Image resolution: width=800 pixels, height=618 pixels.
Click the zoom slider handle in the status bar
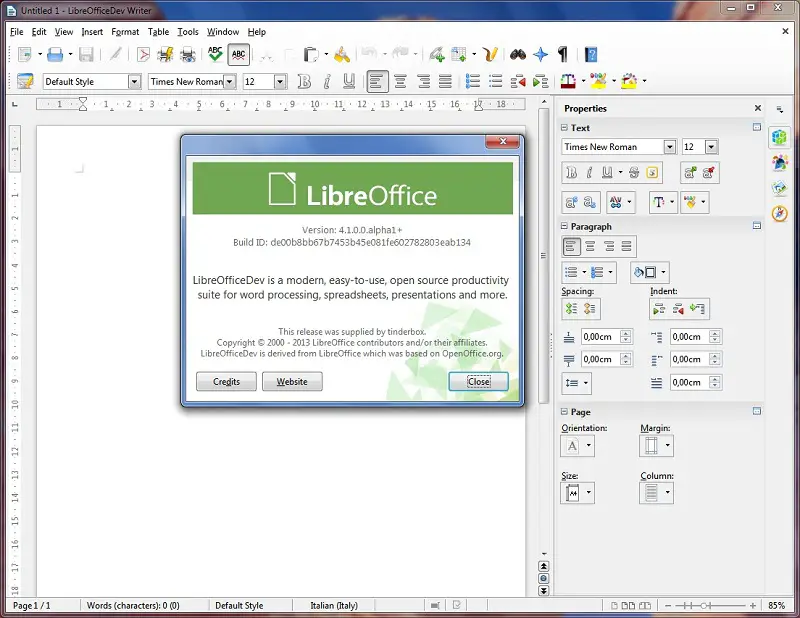704,606
